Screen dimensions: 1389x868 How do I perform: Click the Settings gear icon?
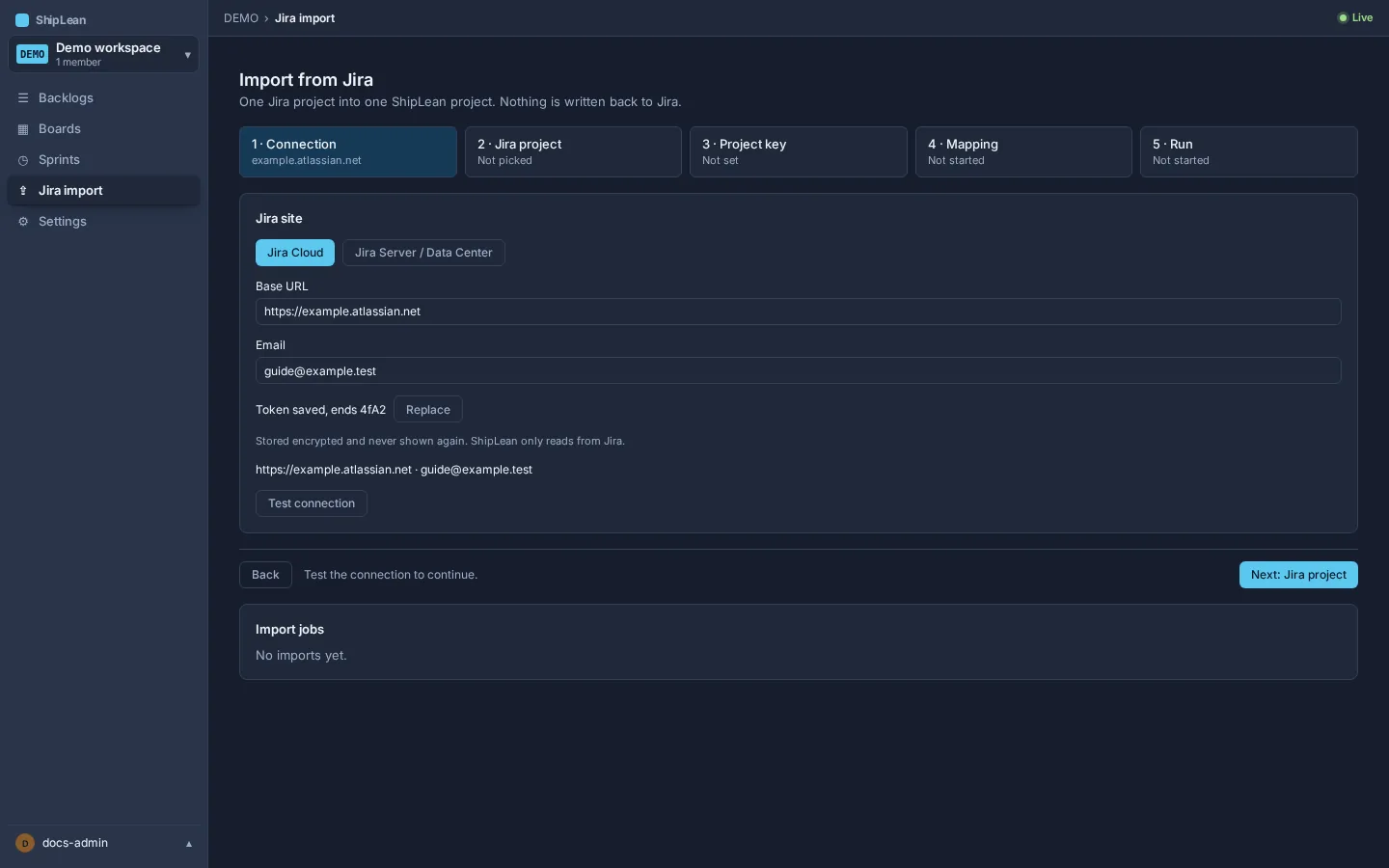point(23,222)
